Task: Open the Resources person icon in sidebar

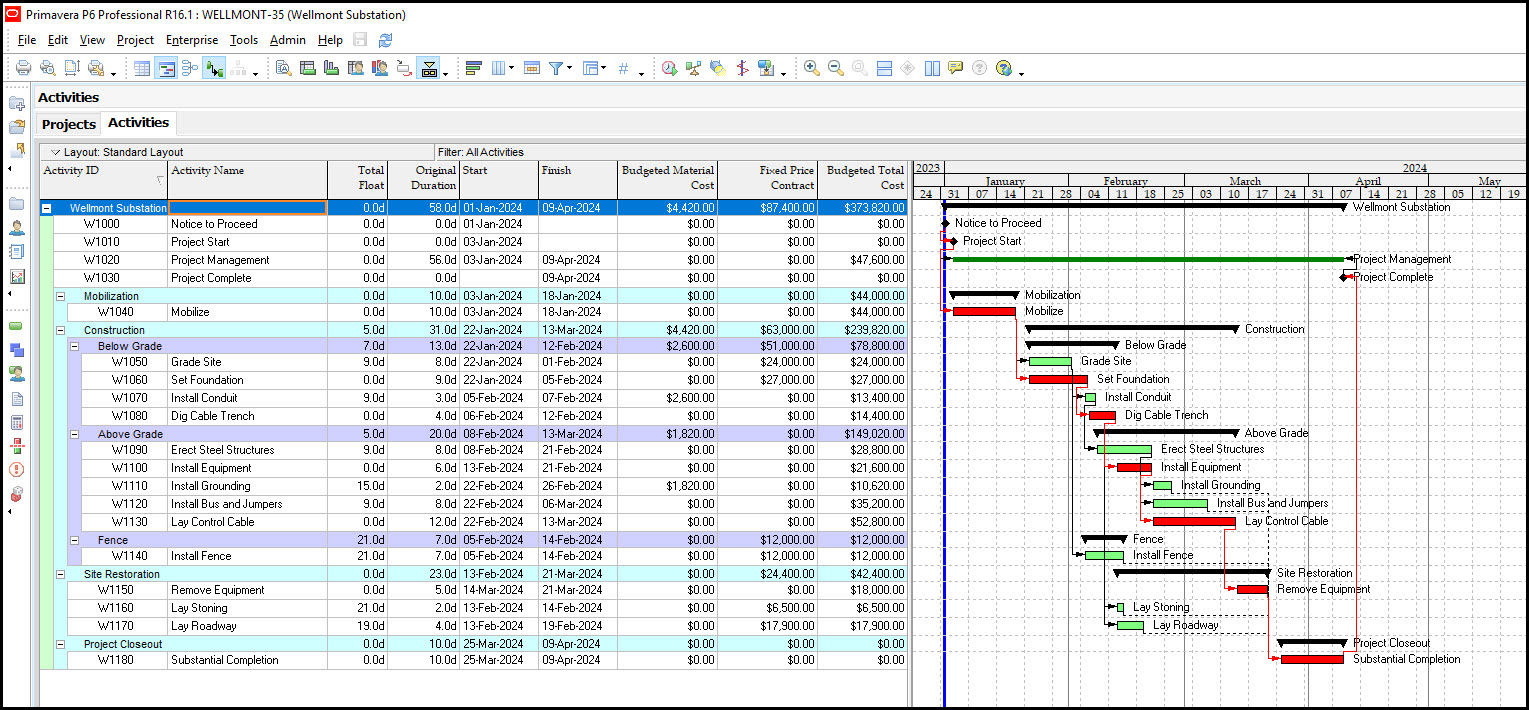Action: tap(16, 228)
